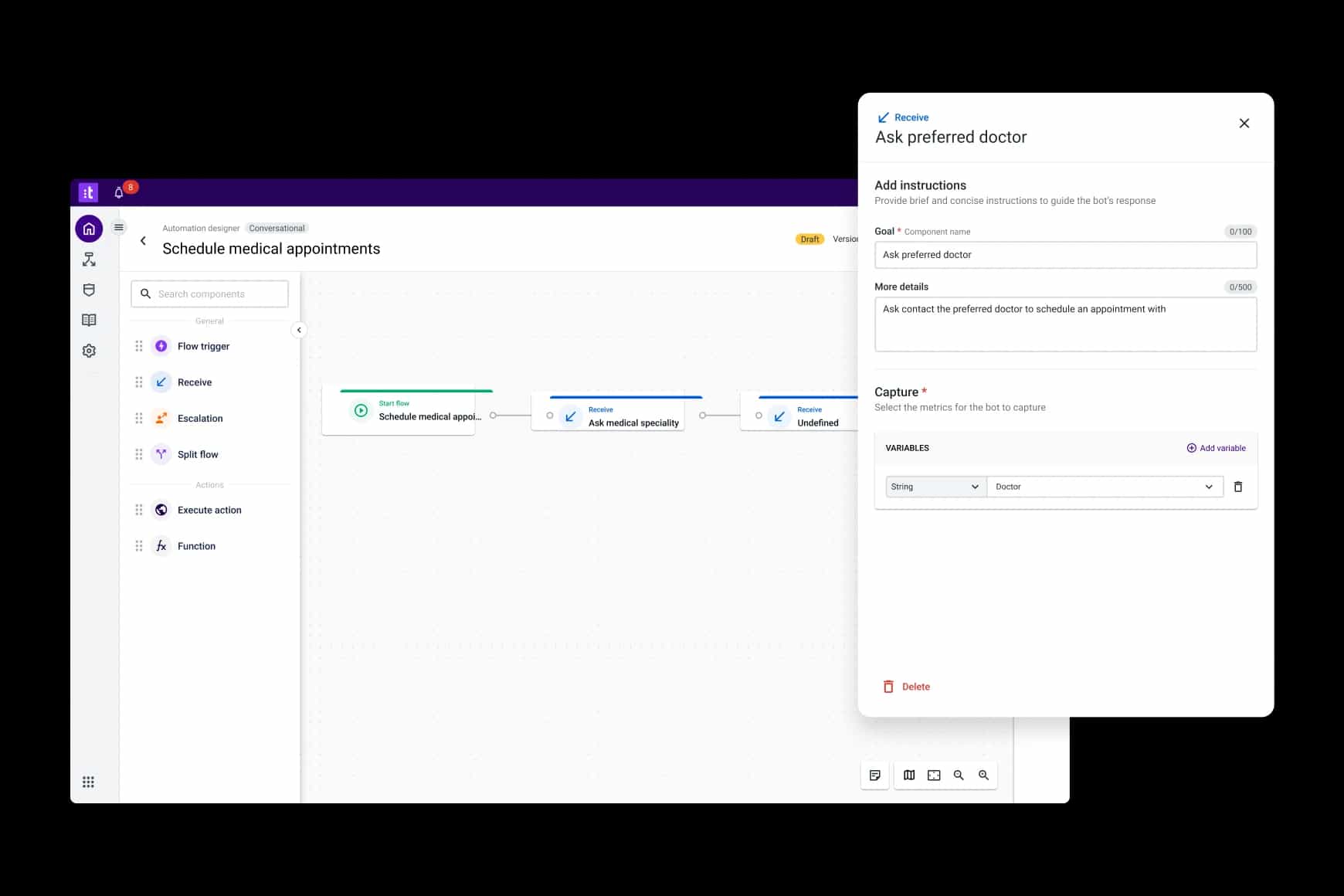Open the settings gear in sidebar
1344x896 pixels.
tap(89, 351)
